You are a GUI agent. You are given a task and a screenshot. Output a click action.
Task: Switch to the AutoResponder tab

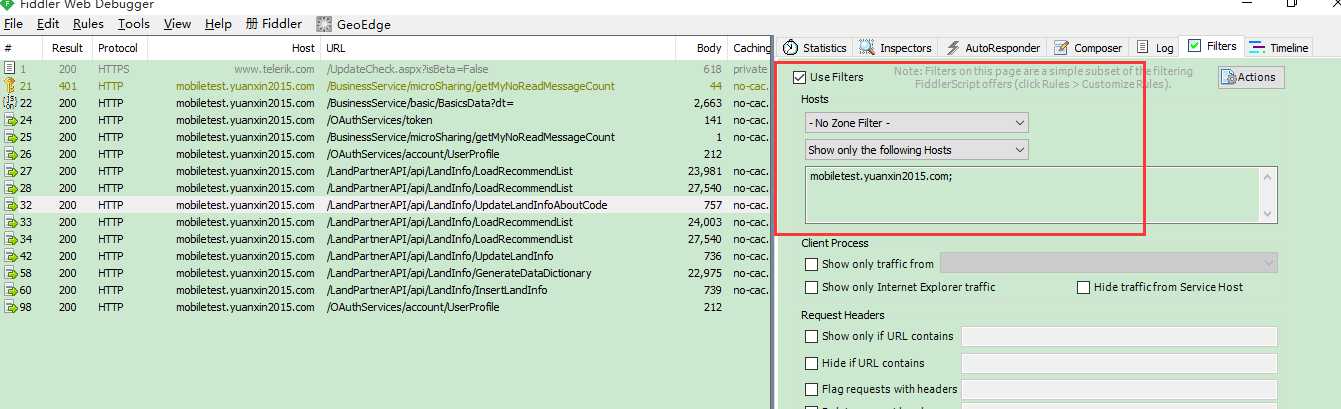[x=993, y=48]
